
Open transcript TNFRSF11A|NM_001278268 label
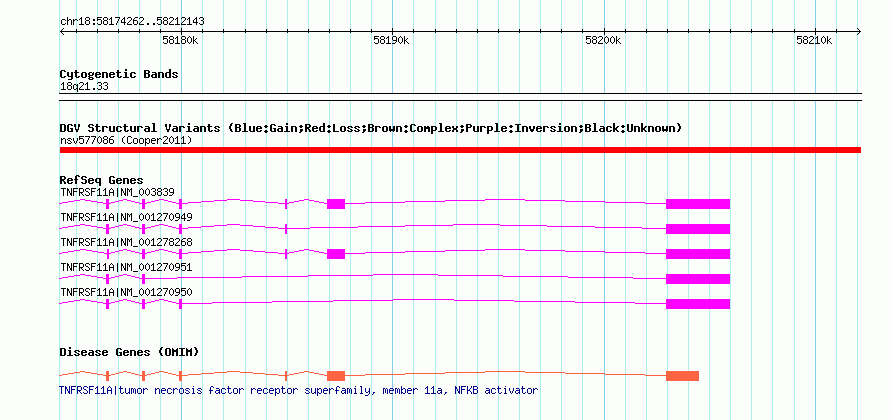pyautogui.click(x=127, y=242)
